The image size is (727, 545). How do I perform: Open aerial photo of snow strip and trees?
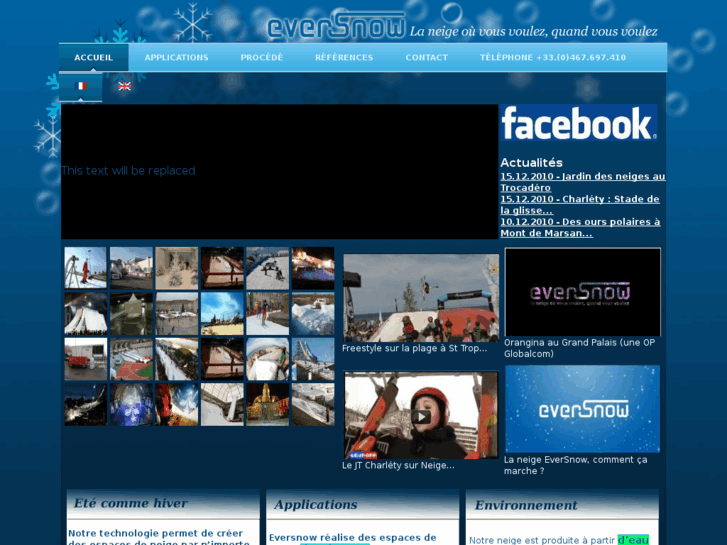[177, 359]
